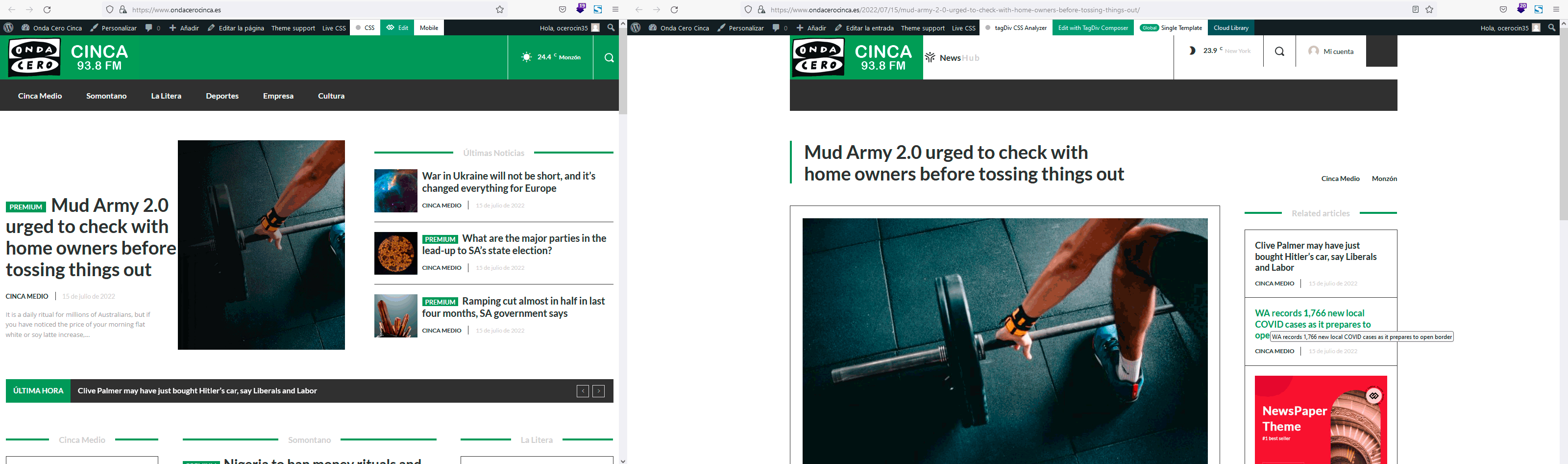Click the admin bar search icon in the right window
This screenshot has height=464, width=1568.
1551,27
